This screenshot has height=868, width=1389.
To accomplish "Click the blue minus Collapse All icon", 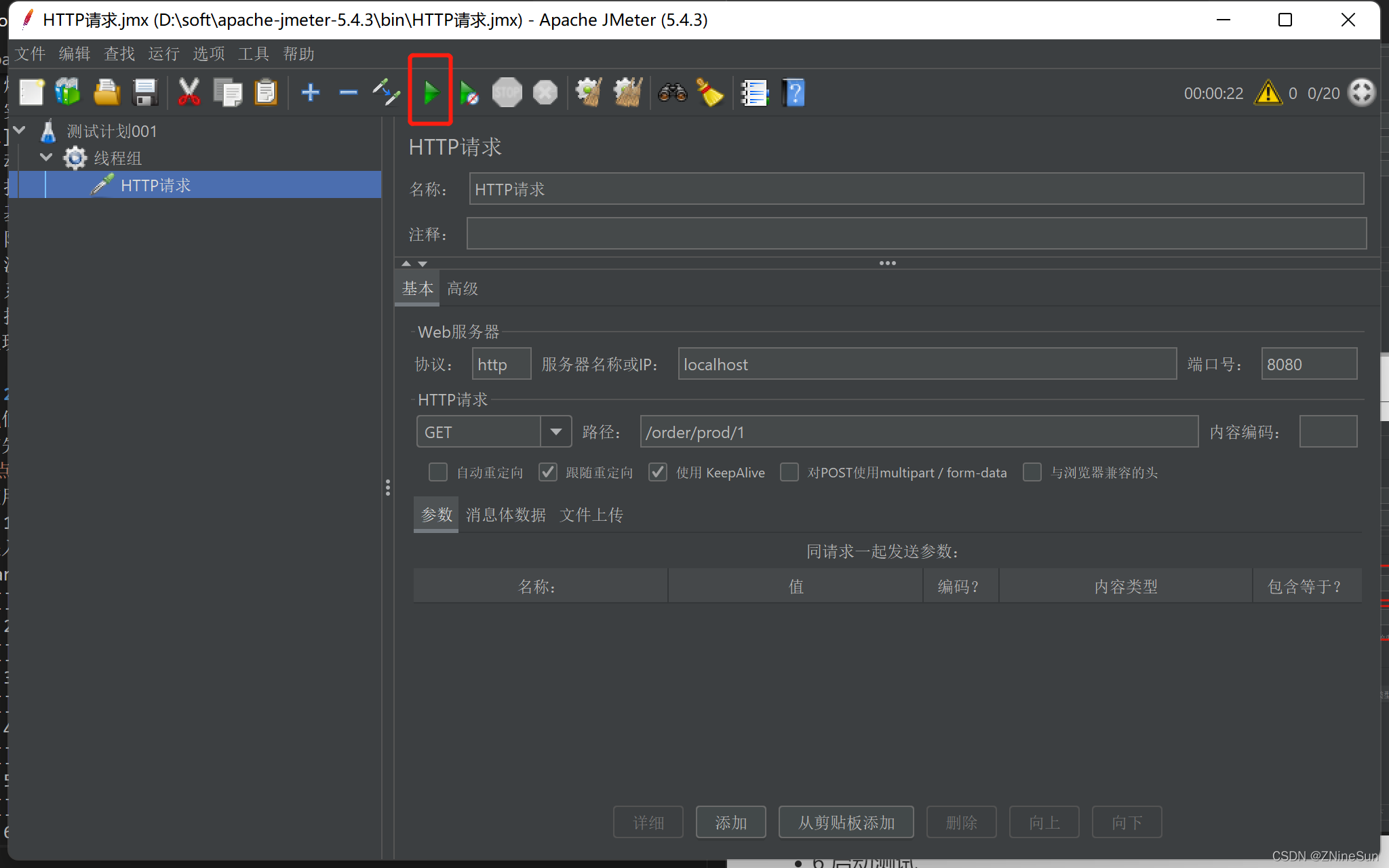I will tap(349, 92).
